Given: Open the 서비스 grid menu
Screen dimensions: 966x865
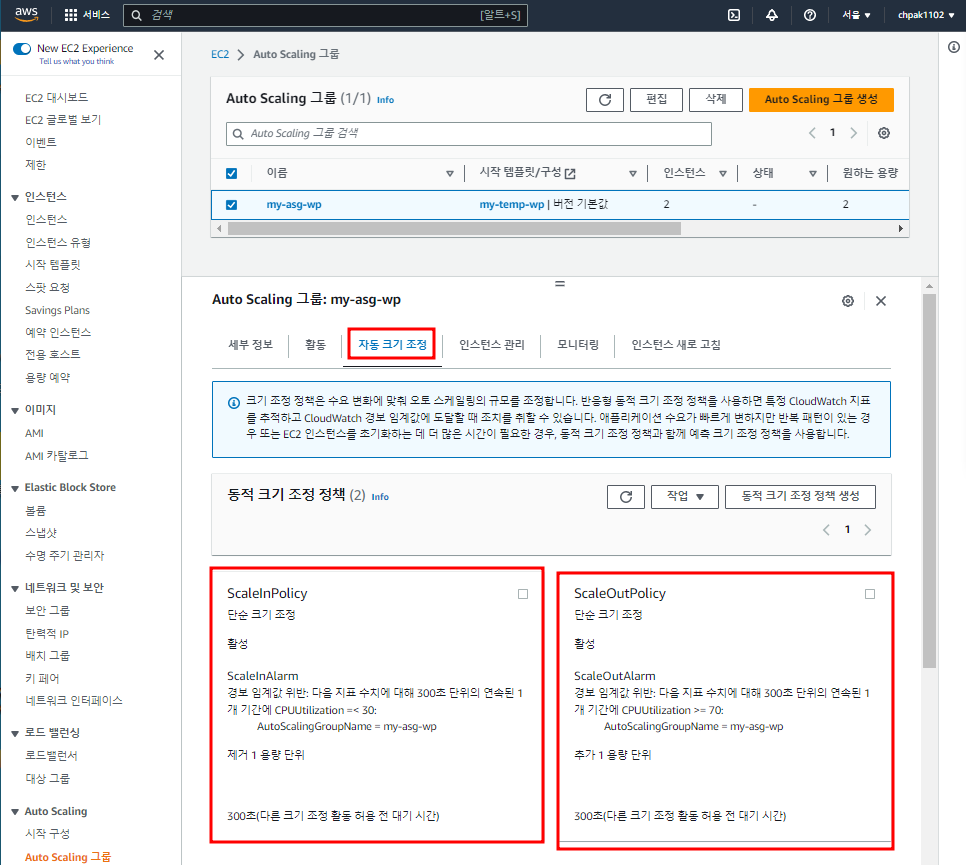Looking at the screenshot, I should point(87,15).
